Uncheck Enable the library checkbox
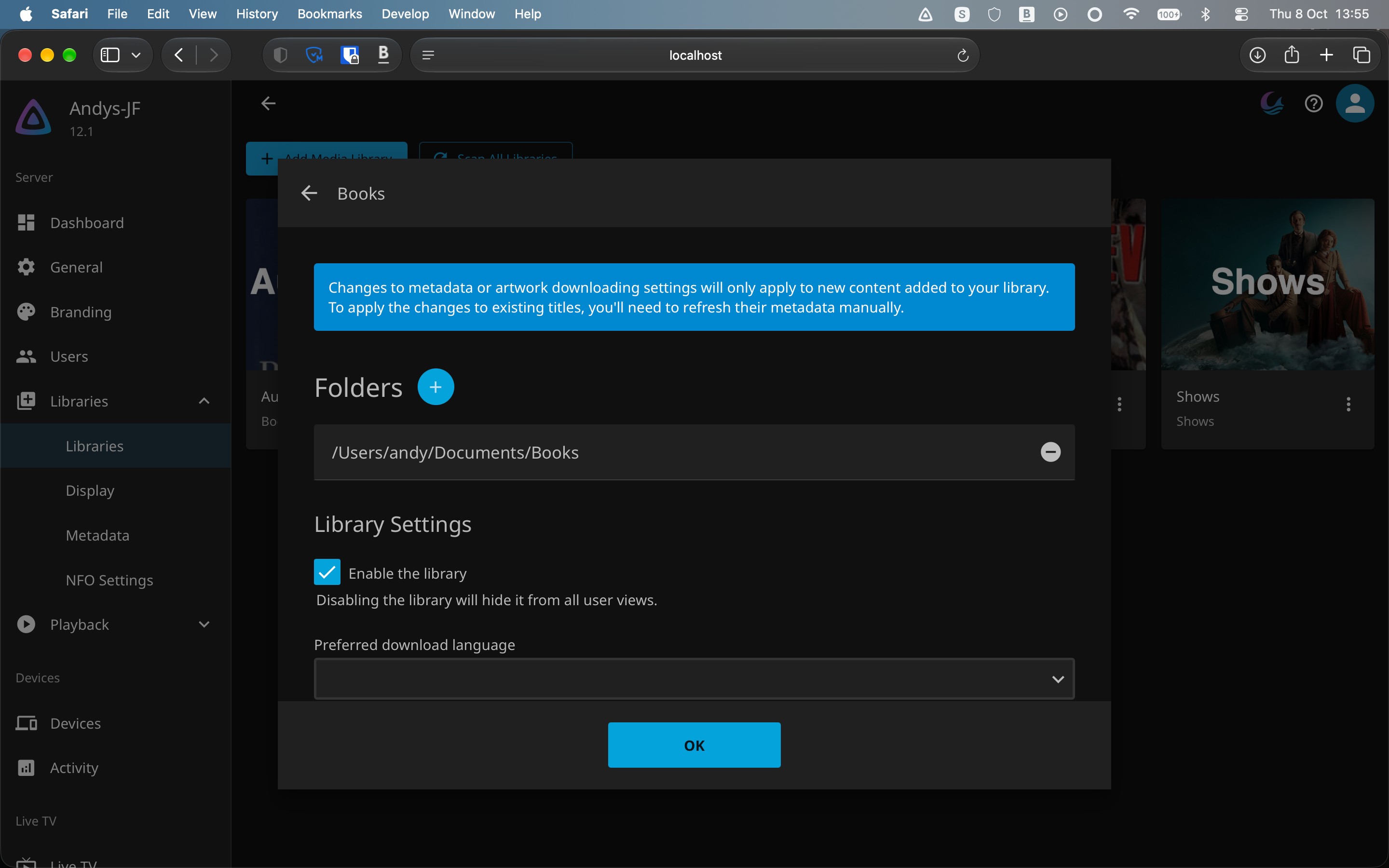This screenshot has height=868, width=1389. point(327,572)
